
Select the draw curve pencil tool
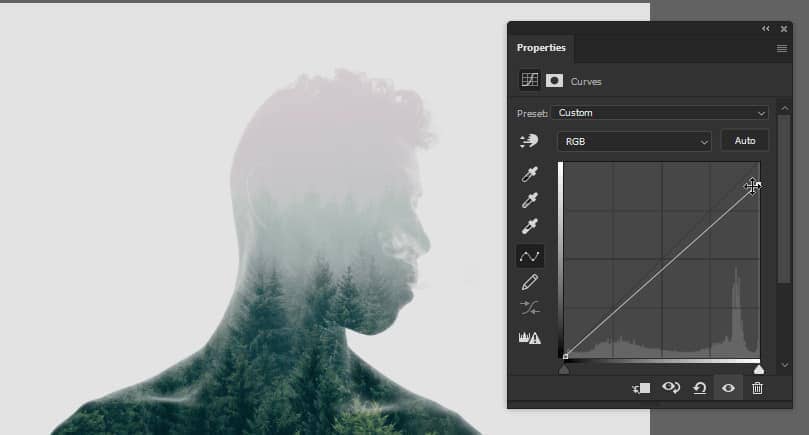click(x=529, y=282)
